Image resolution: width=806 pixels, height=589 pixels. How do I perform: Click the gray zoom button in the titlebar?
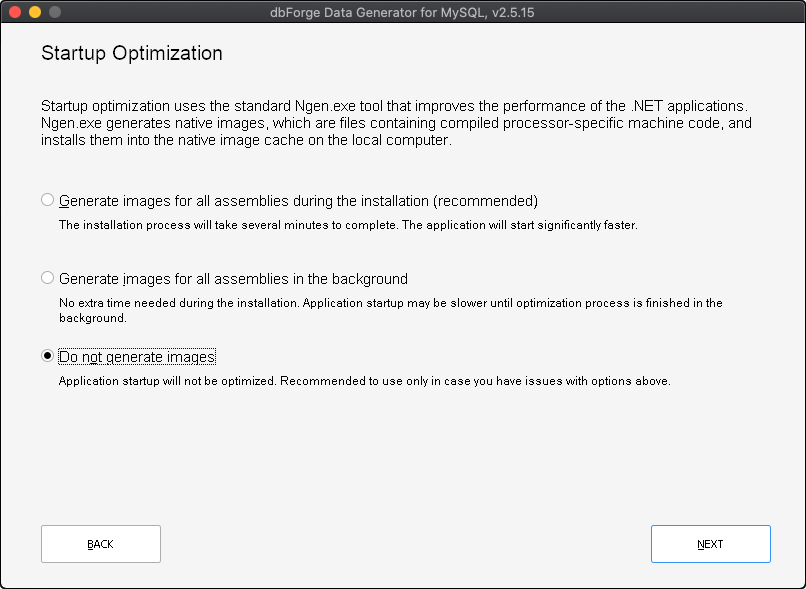tap(57, 12)
